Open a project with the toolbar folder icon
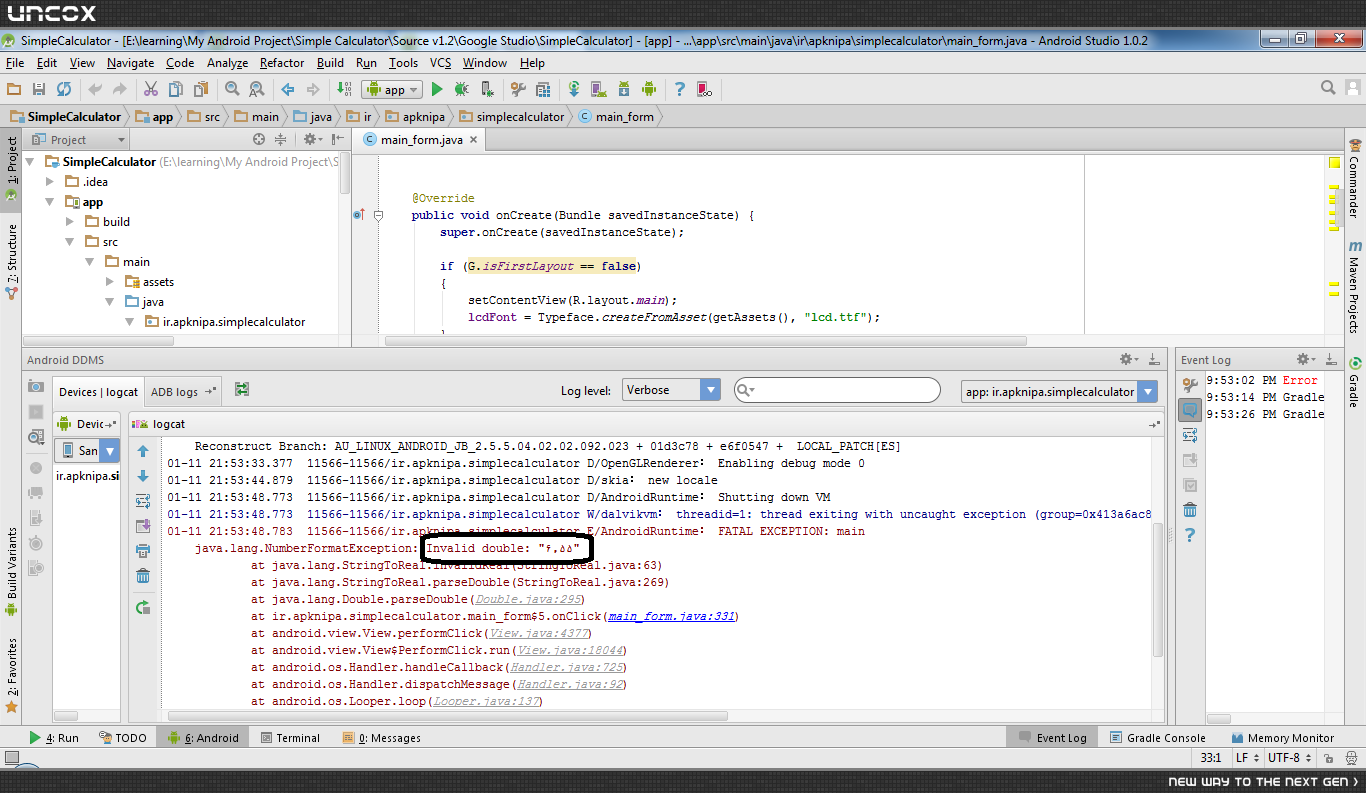This screenshot has height=793, width=1366. [x=14, y=89]
